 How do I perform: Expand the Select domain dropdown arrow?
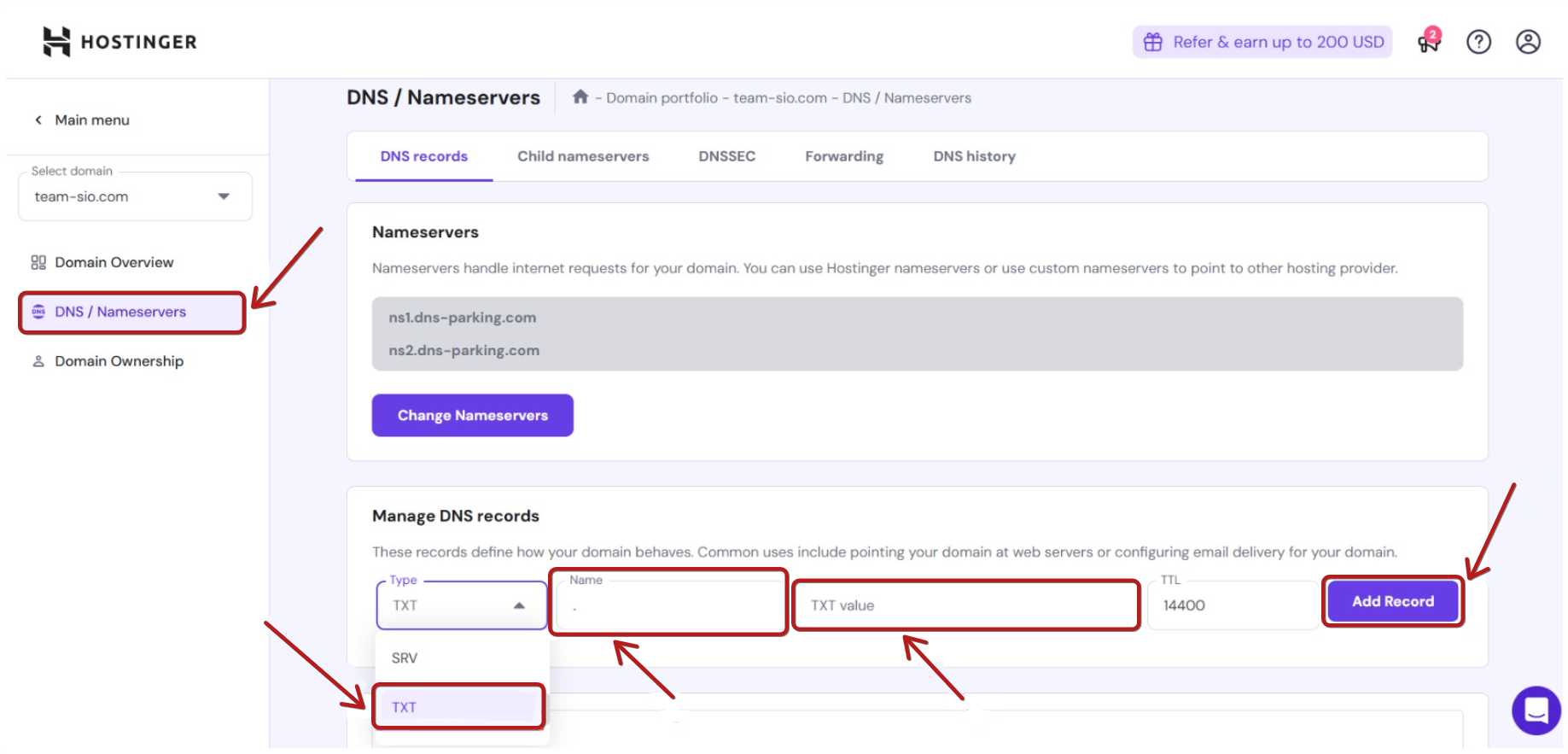coord(224,196)
